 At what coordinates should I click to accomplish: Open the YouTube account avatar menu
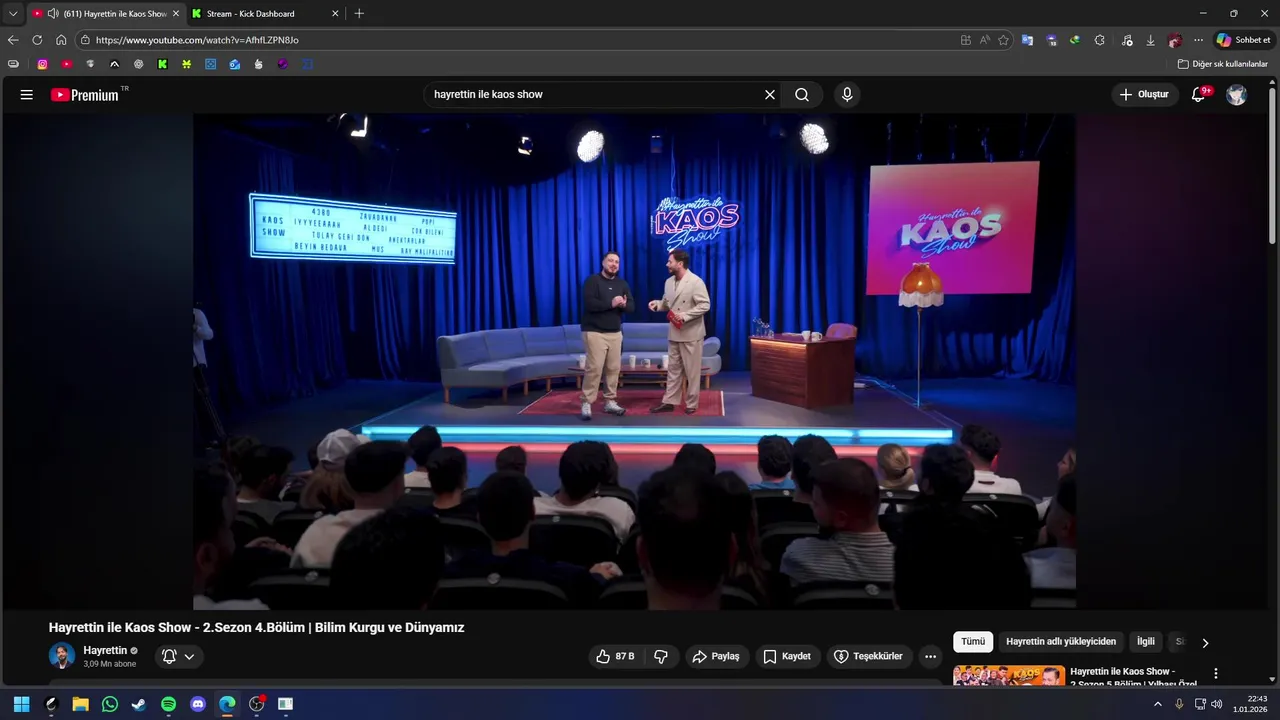click(1237, 95)
